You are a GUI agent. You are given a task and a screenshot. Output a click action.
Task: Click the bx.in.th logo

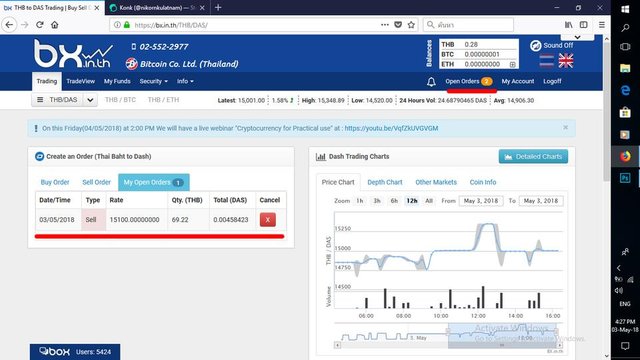73,53
